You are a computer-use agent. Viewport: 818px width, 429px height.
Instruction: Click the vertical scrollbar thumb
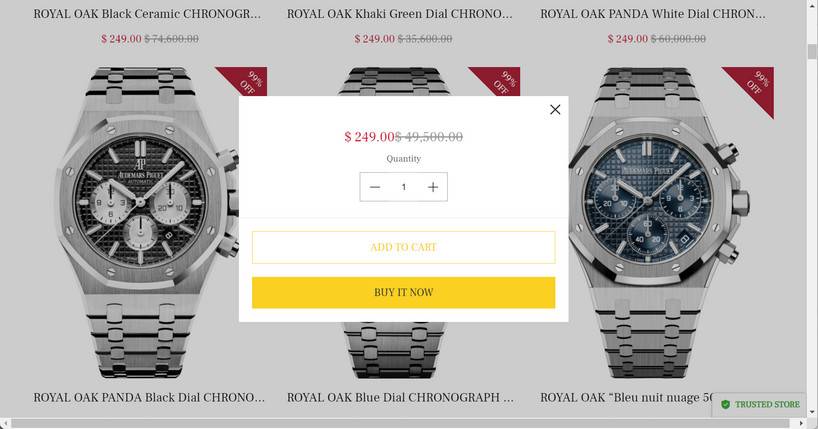click(x=812, y=52)
